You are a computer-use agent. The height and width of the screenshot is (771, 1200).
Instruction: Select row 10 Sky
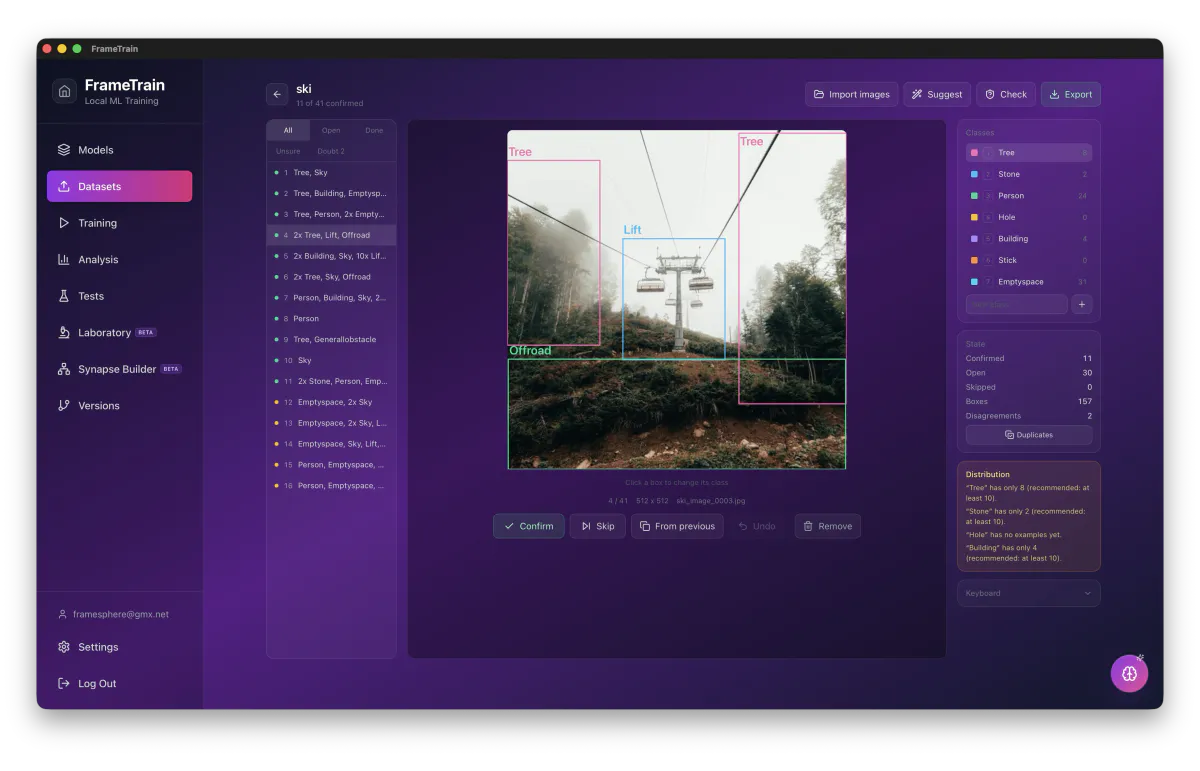331,360
